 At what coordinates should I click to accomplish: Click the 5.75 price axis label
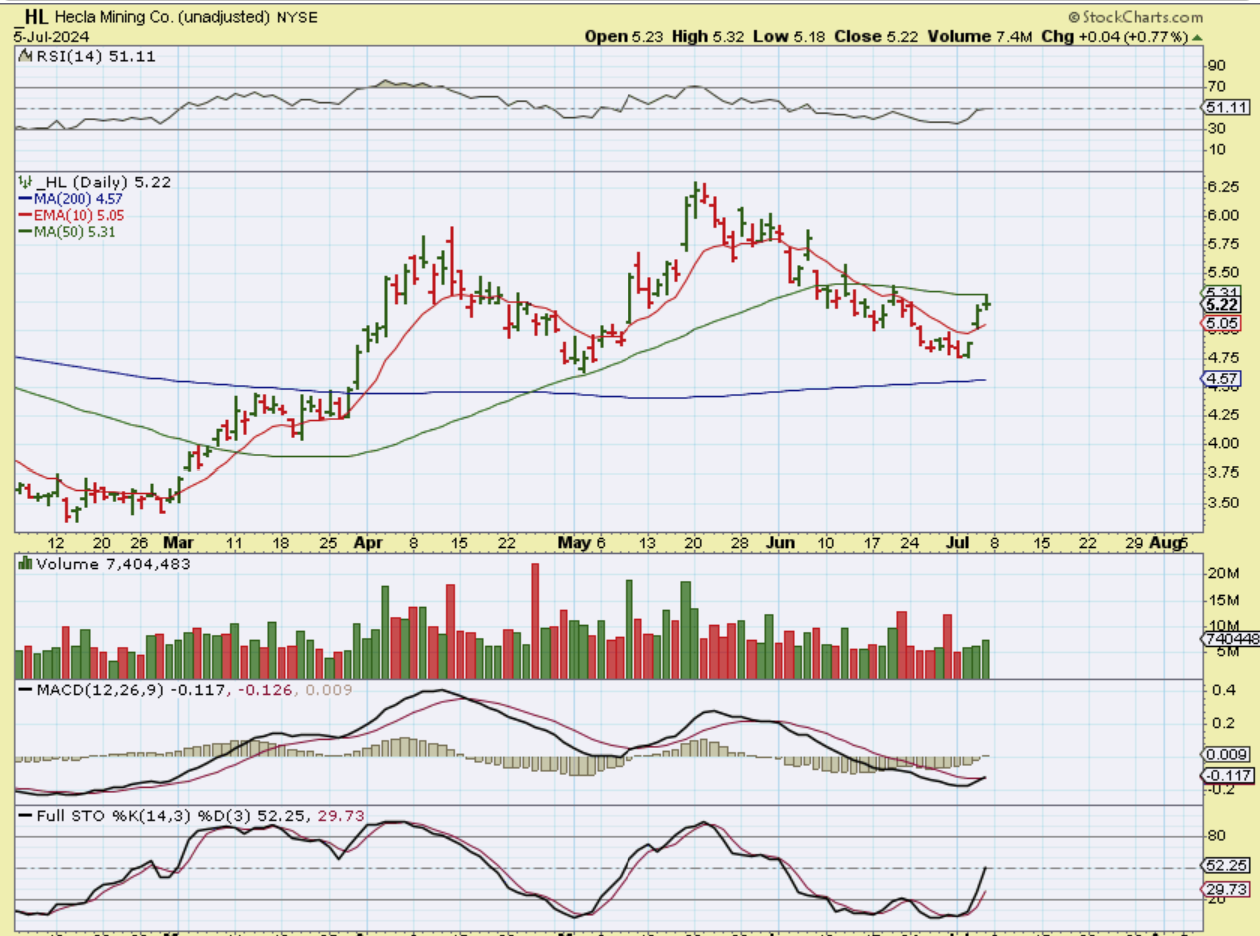point(1224,245)
